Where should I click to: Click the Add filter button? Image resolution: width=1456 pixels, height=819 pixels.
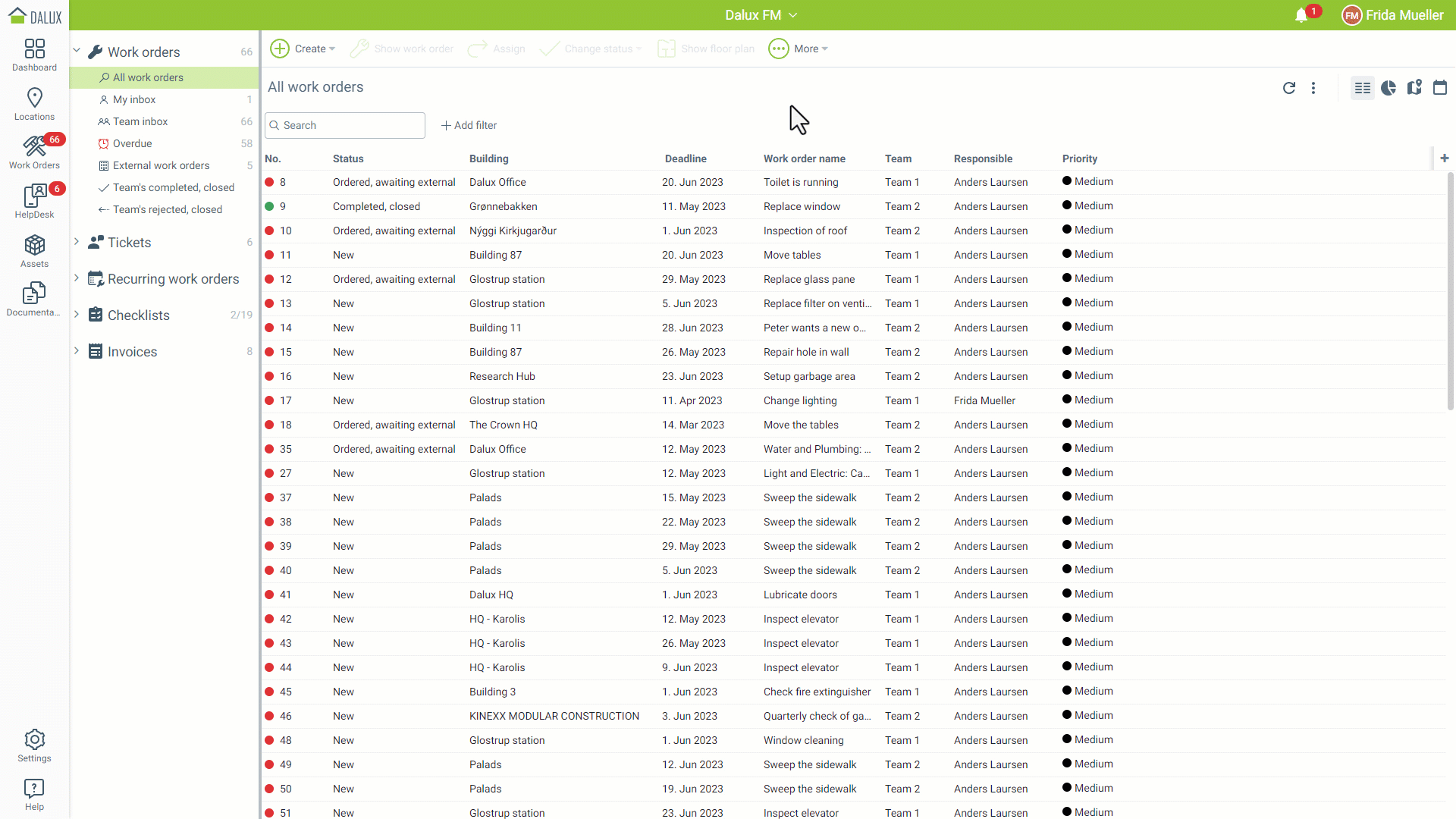(x=469, y=125)
